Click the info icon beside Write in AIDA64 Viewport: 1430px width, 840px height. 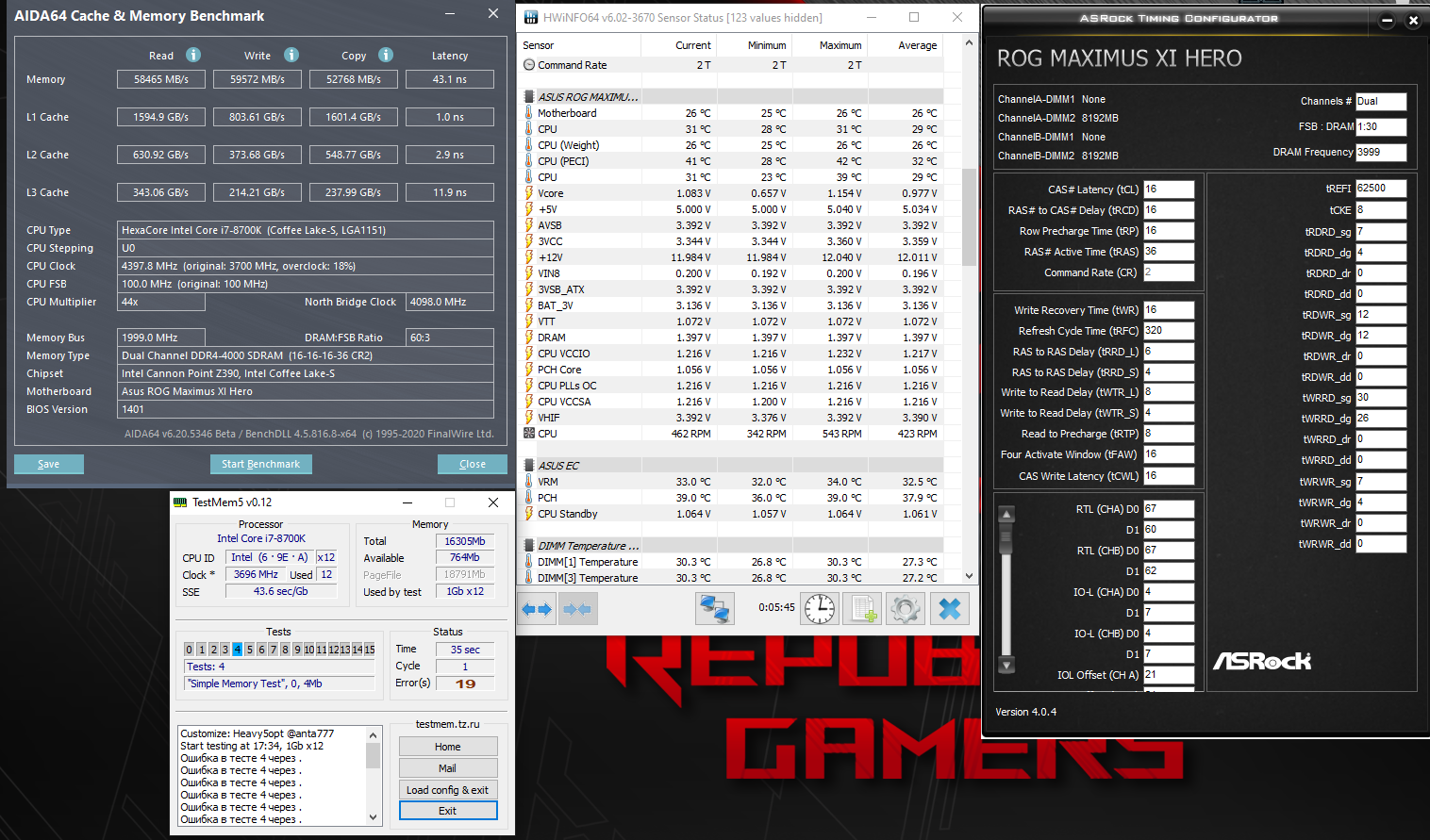point(291,55)
